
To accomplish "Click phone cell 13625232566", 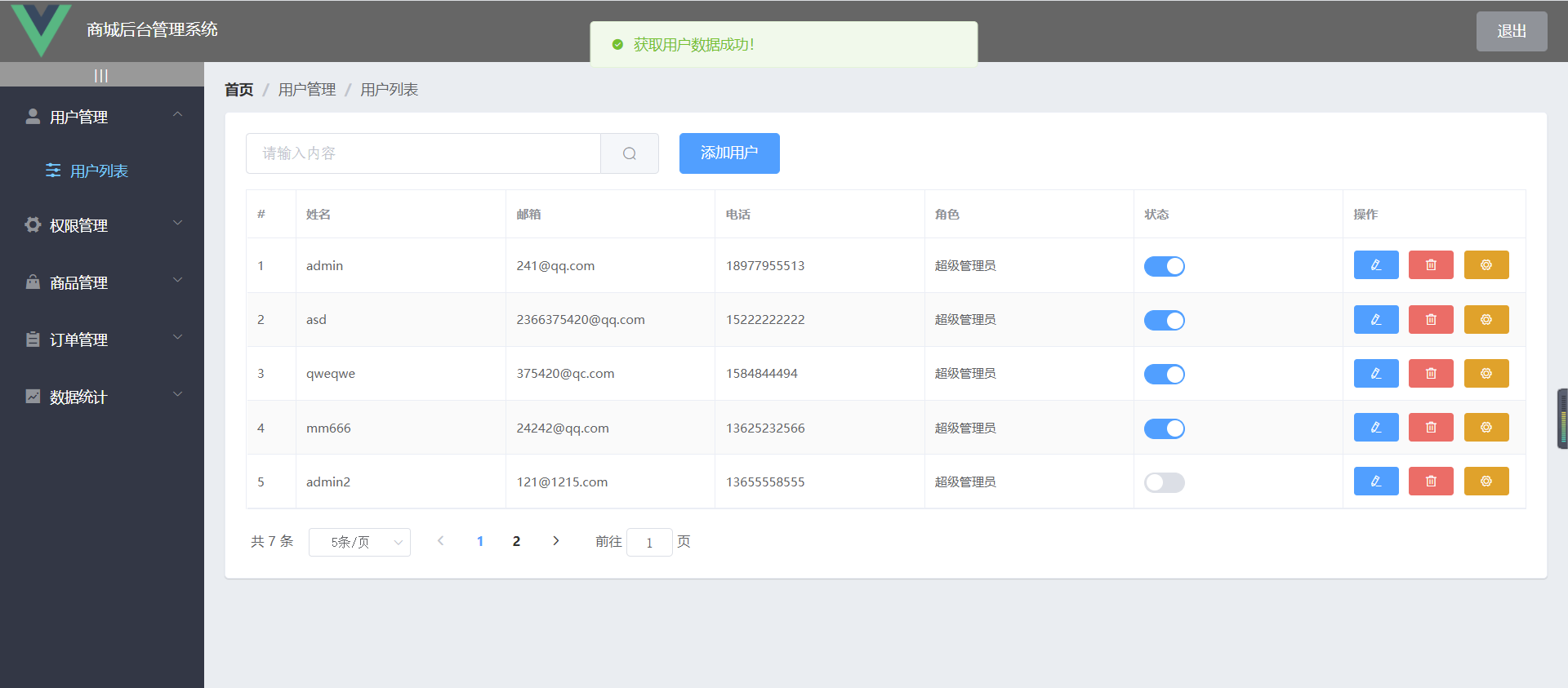I will pos(765,428).
